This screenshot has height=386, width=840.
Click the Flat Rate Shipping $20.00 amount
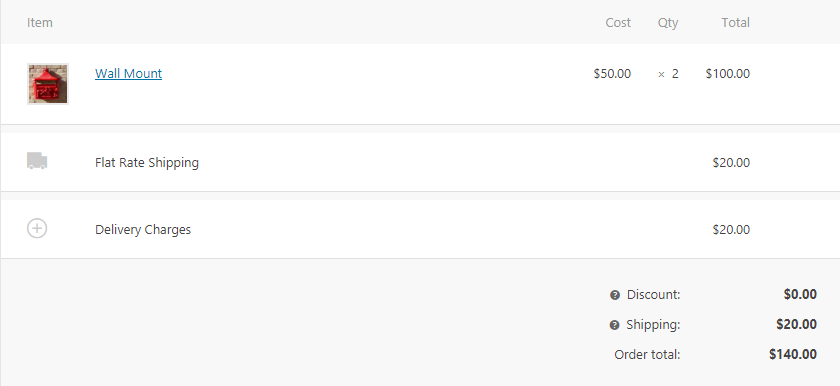click(731, 162)
